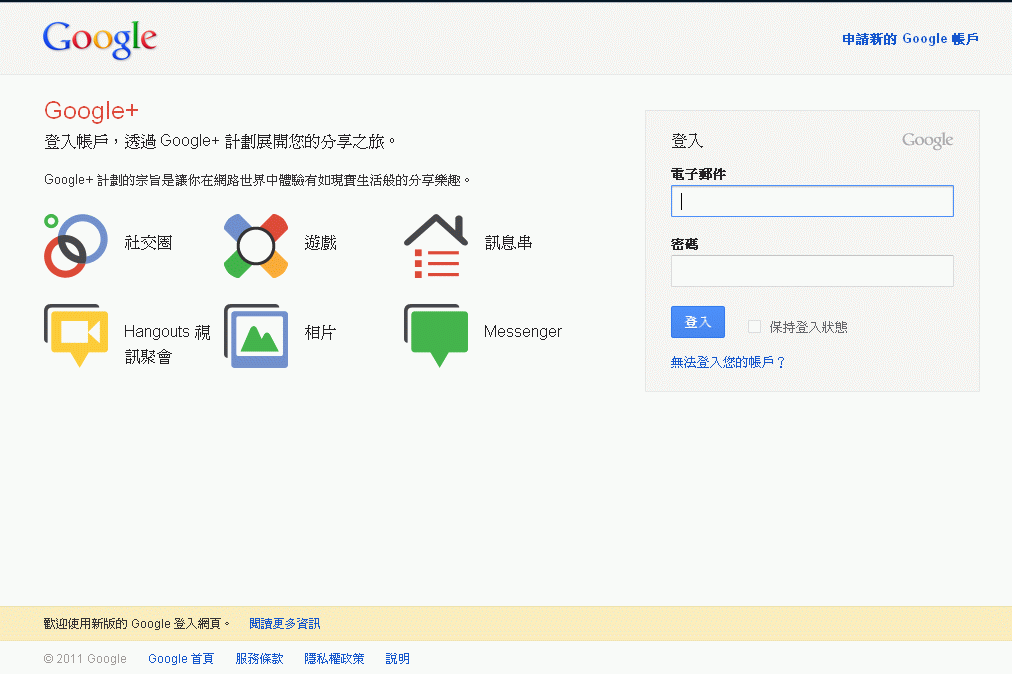Click the 訊息串 stream house icon

(436, 246)
